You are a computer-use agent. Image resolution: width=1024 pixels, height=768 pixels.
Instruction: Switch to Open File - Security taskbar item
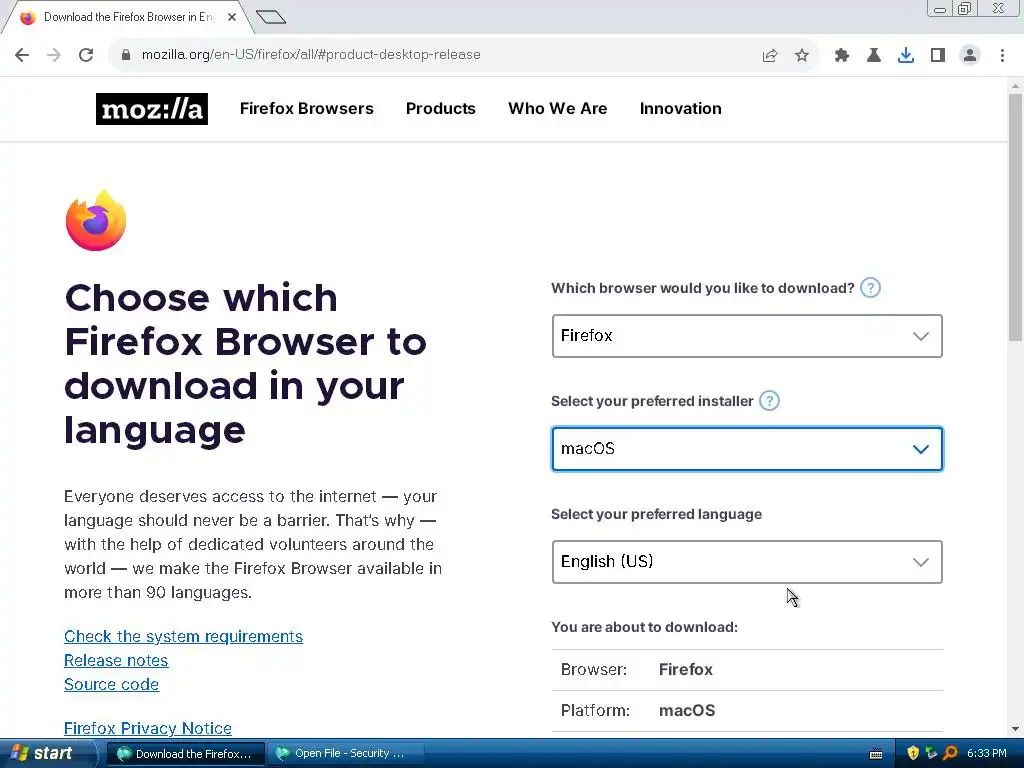[345, 754]
